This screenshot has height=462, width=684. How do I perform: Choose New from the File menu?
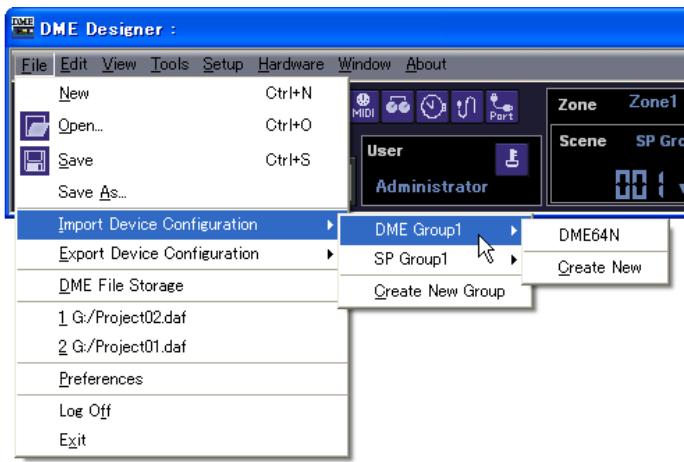(x=182, y=93)
